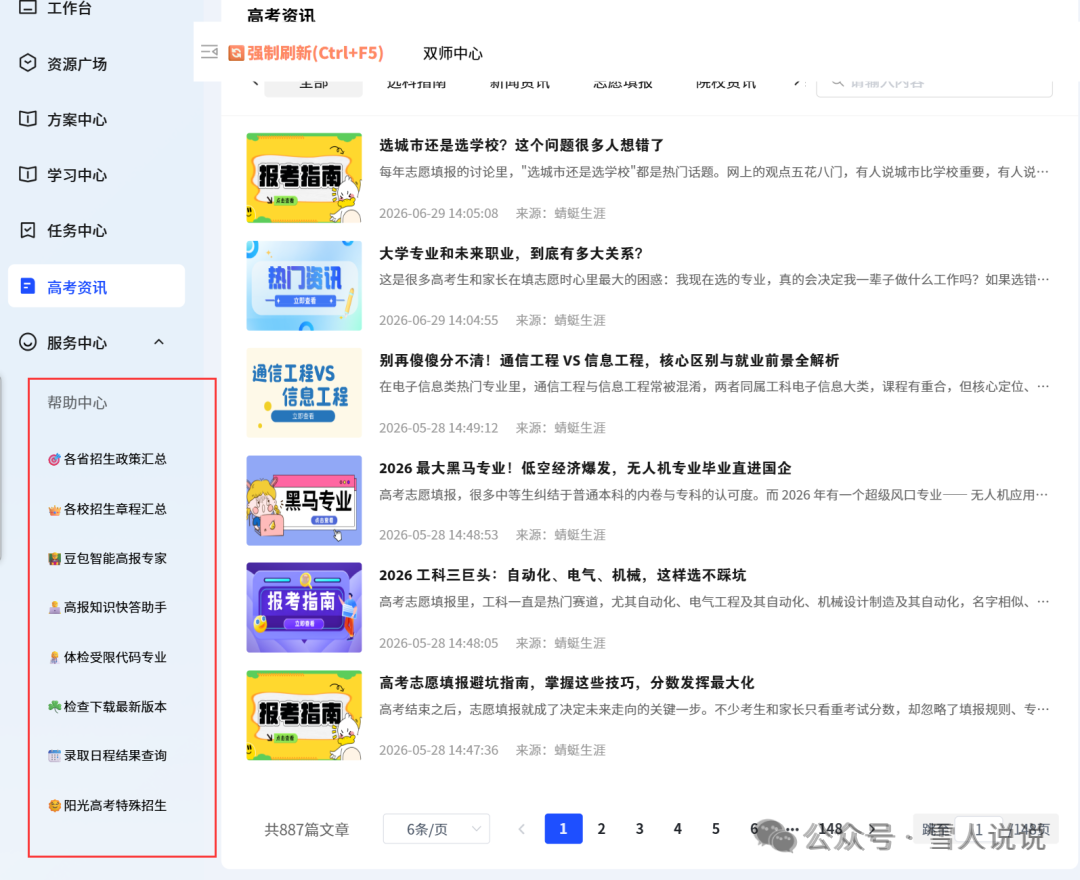Viewport: 1080px width, 880px height.
Task: Go to page 3
Action: pos(640,829)
